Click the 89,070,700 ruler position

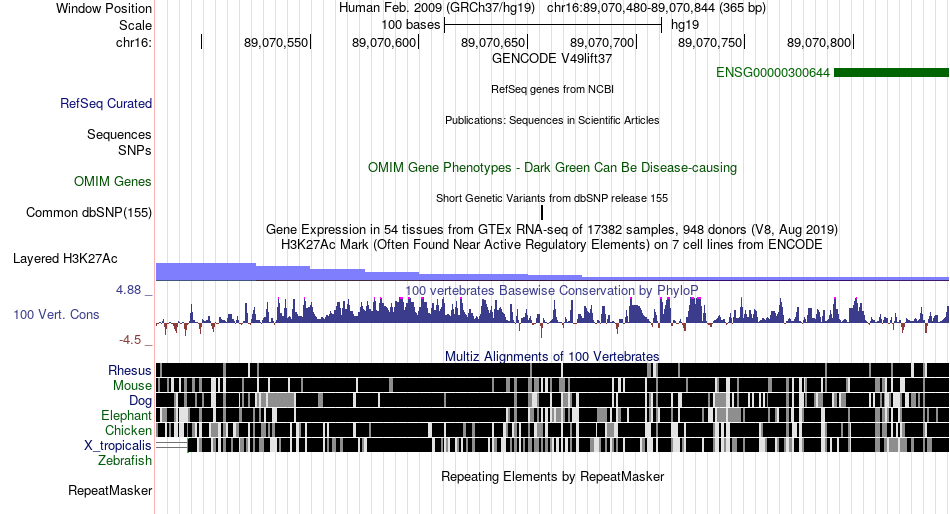pos(602,42)
